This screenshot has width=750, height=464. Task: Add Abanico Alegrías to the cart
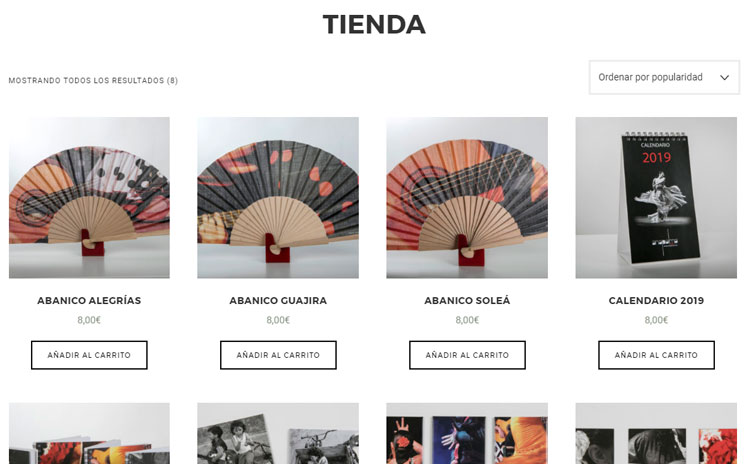pos(89,355)
